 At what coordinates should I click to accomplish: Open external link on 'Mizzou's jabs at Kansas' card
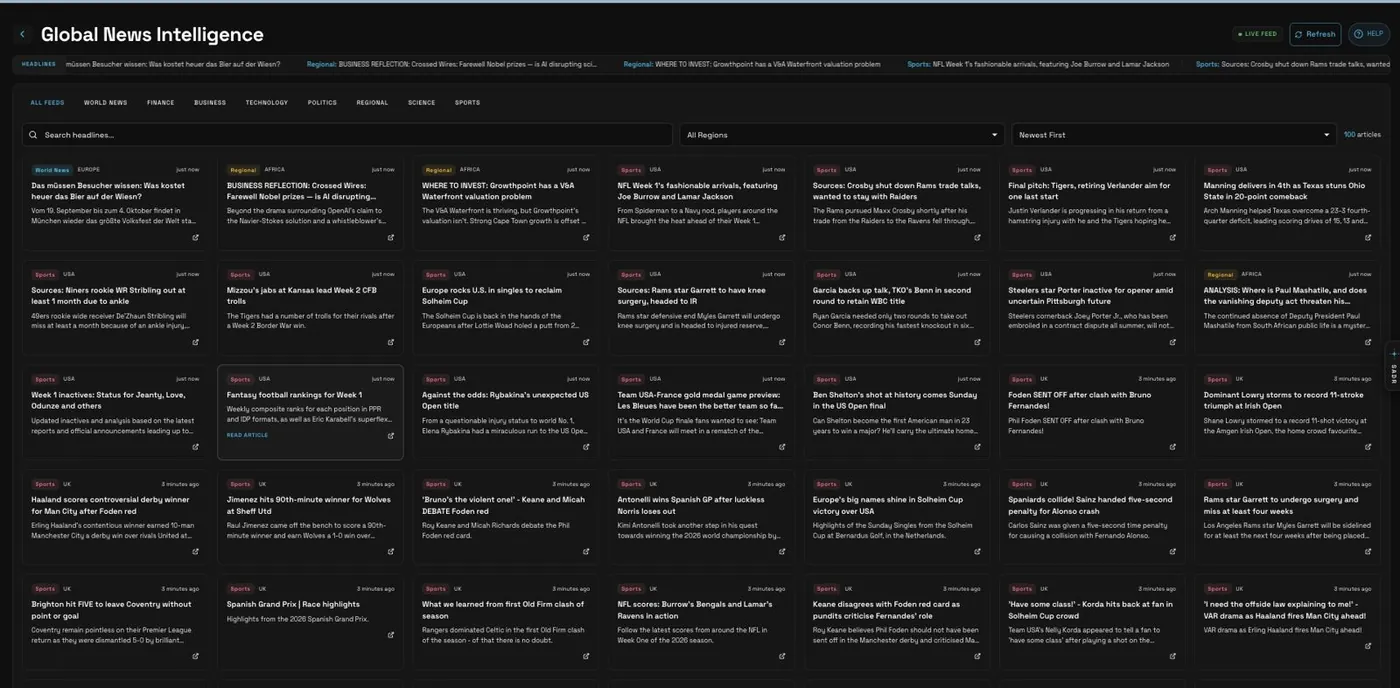click(391, 342)
